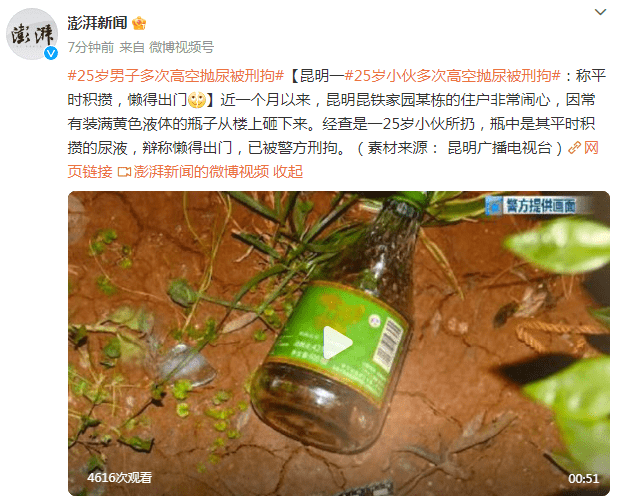Open hashtag #25岁小伙多次高空抛尿被刑拘#
The height and width of the screenshot is (502, 618).
(x=452, y=75)
